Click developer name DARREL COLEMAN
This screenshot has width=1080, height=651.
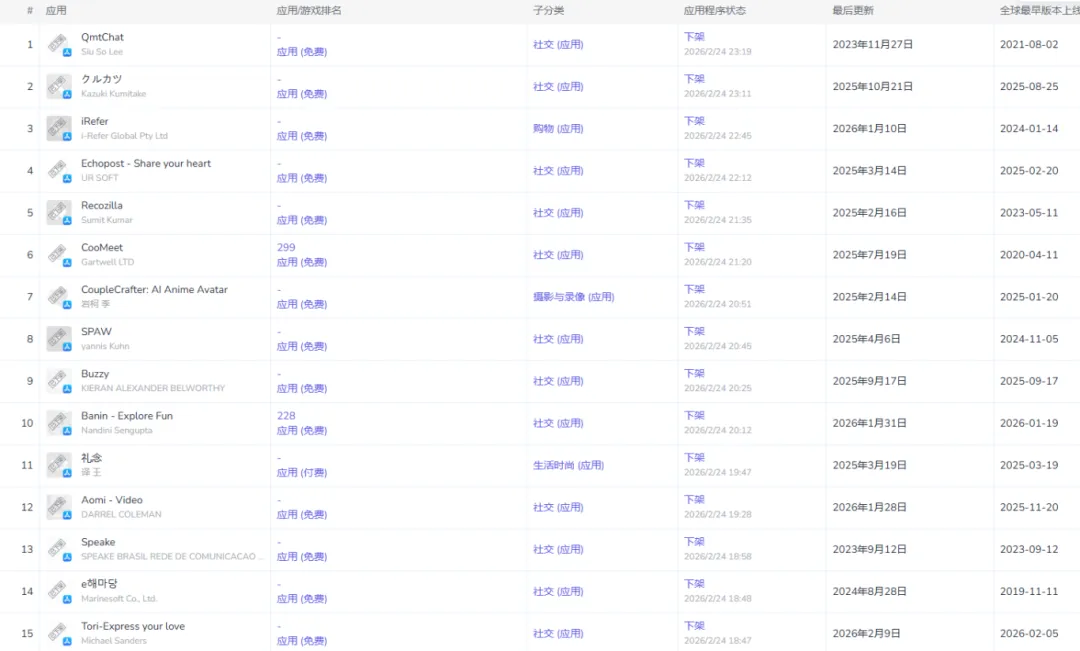point(121,514)
